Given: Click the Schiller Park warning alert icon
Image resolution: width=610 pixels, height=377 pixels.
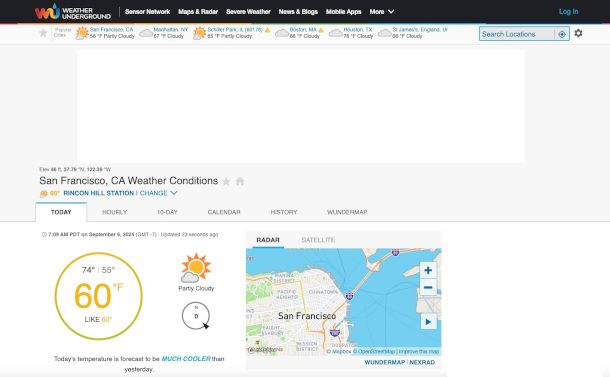Looking at the screenshot, I should pyautogui.click(x=267, y=30).
